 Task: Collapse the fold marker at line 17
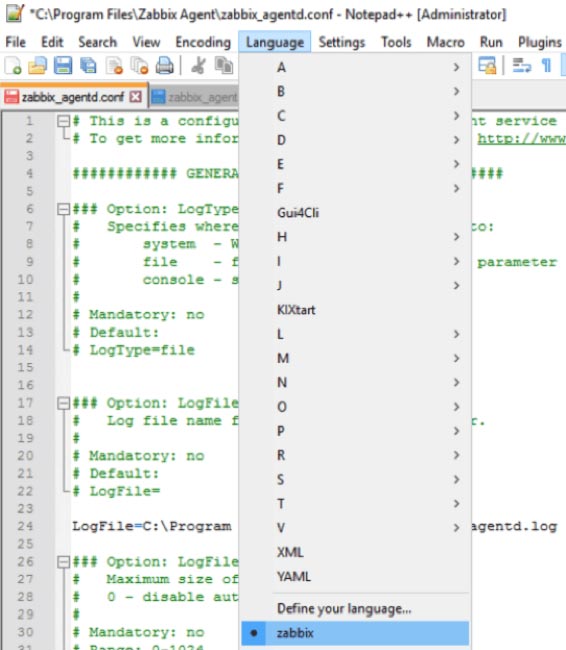coord(63,403)
